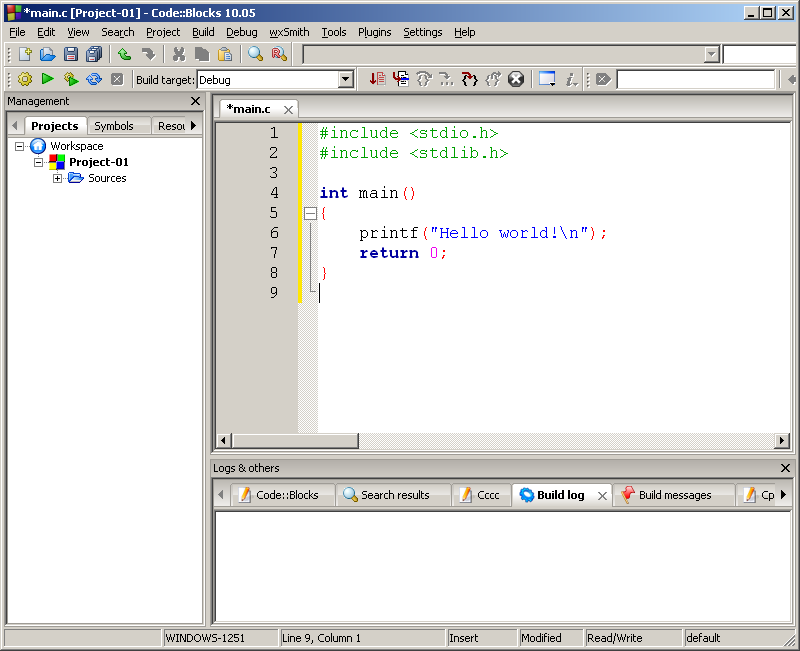Viewport: 800px width, 651px height.
Task: Open the File menu
Action: point(17,32)
